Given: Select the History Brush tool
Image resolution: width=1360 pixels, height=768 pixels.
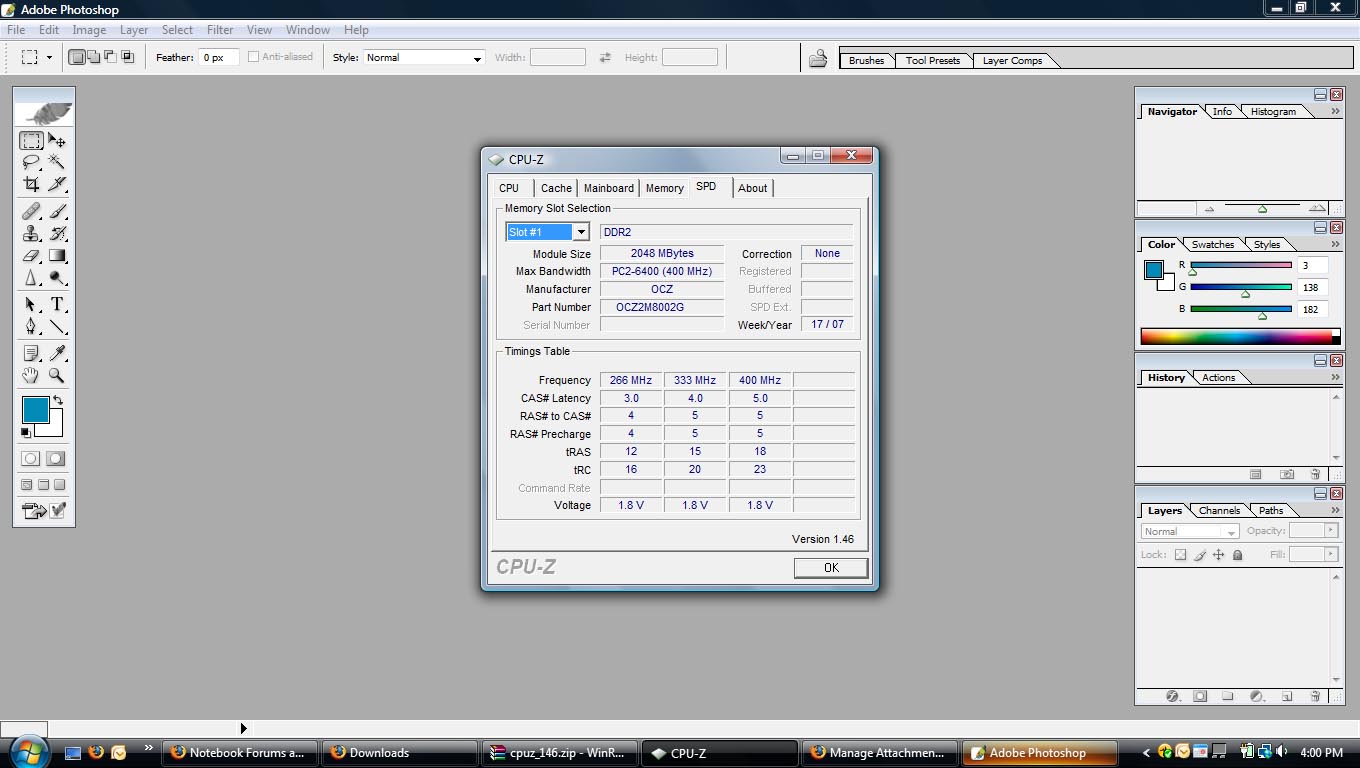Looking at the screenshot, I should tap(57, 233).
